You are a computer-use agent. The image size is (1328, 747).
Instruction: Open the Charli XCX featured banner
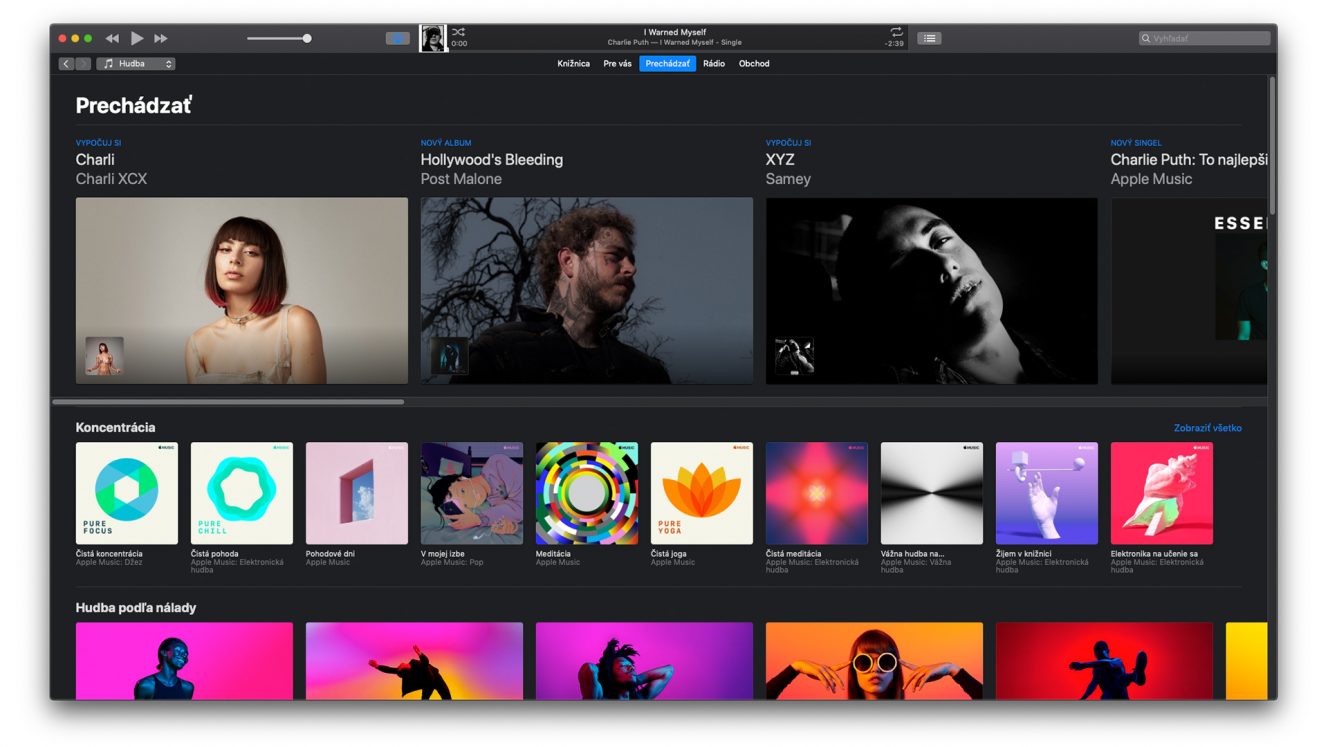[x=242, y=290]
